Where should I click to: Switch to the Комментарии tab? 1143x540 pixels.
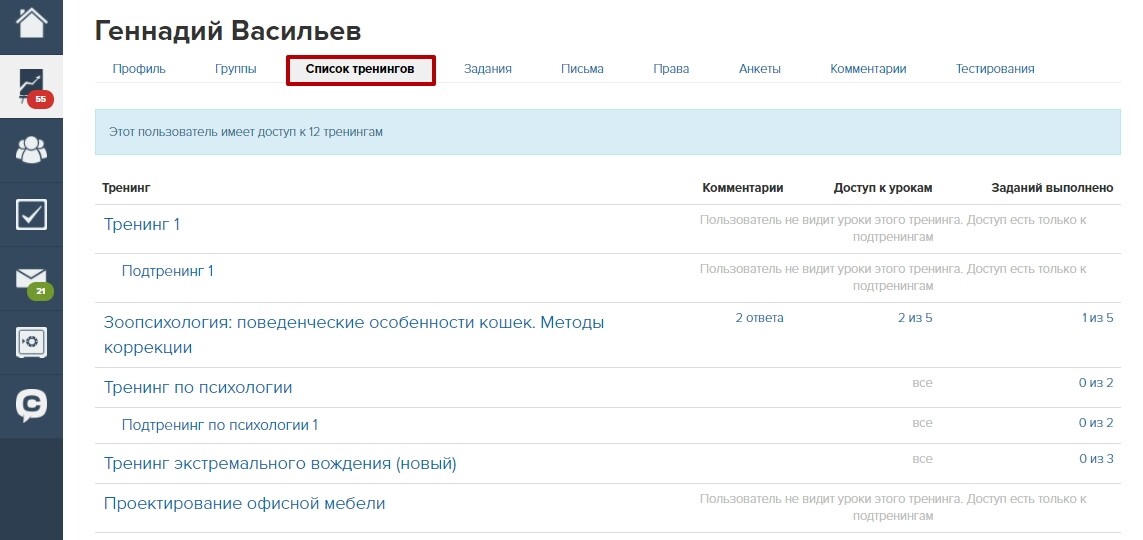point(868,69)
